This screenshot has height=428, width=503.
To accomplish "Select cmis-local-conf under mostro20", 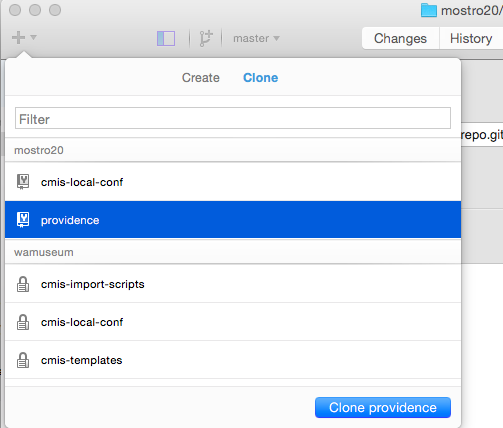I will [x=233, y=182].
